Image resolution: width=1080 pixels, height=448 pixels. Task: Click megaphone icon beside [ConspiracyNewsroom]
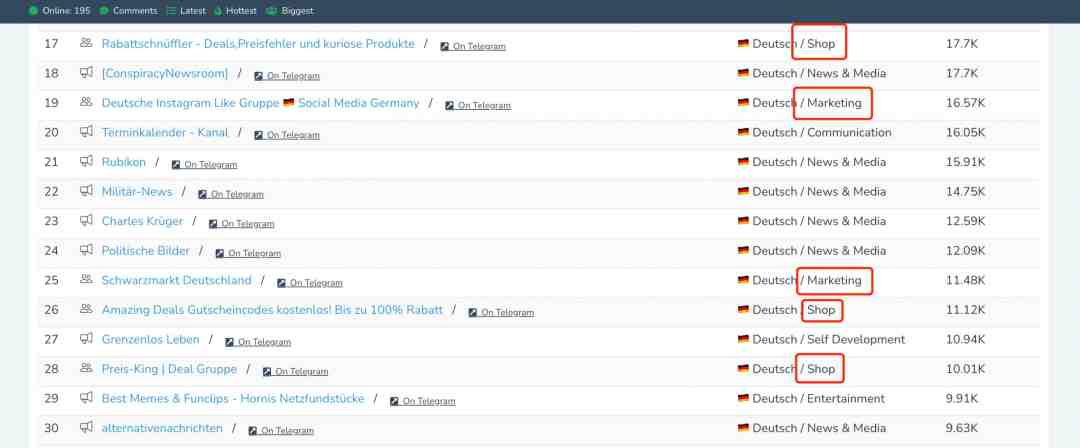[x=86, y=72]
